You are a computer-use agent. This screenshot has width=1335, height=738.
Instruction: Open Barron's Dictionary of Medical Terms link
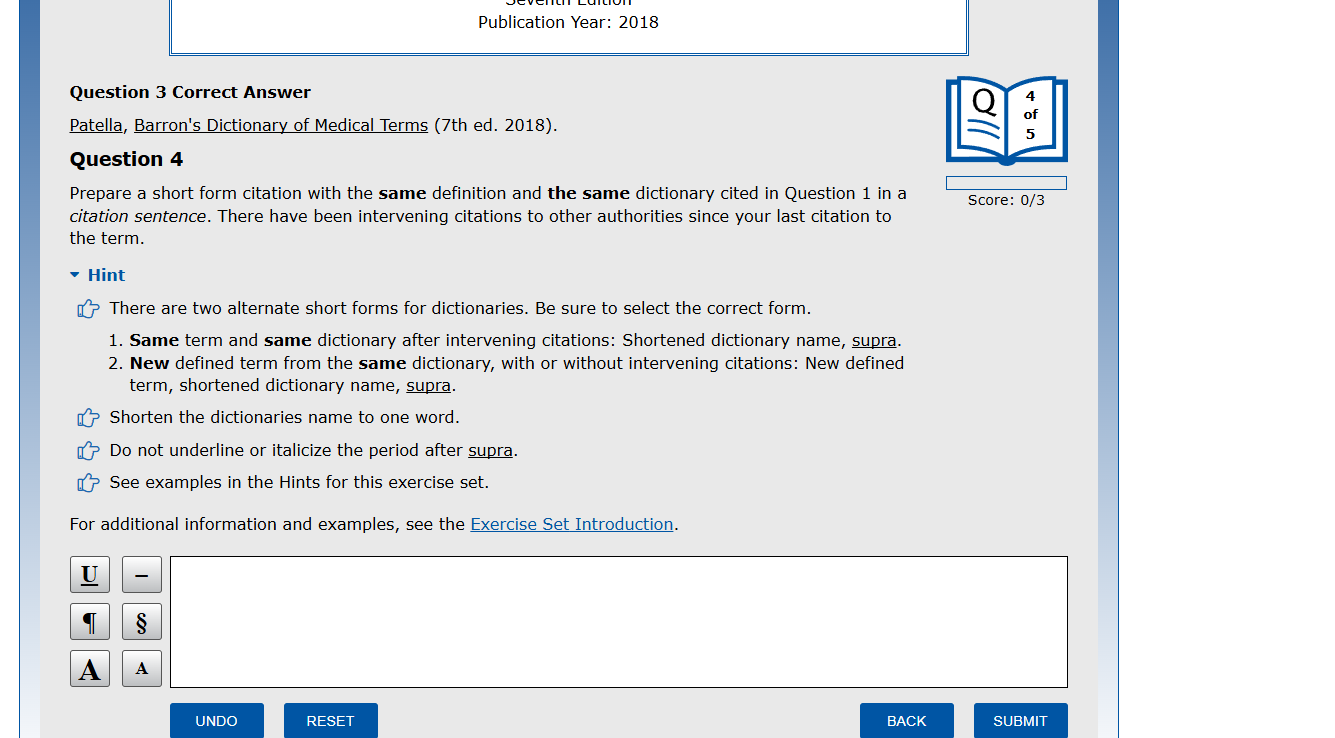(281, 125)
